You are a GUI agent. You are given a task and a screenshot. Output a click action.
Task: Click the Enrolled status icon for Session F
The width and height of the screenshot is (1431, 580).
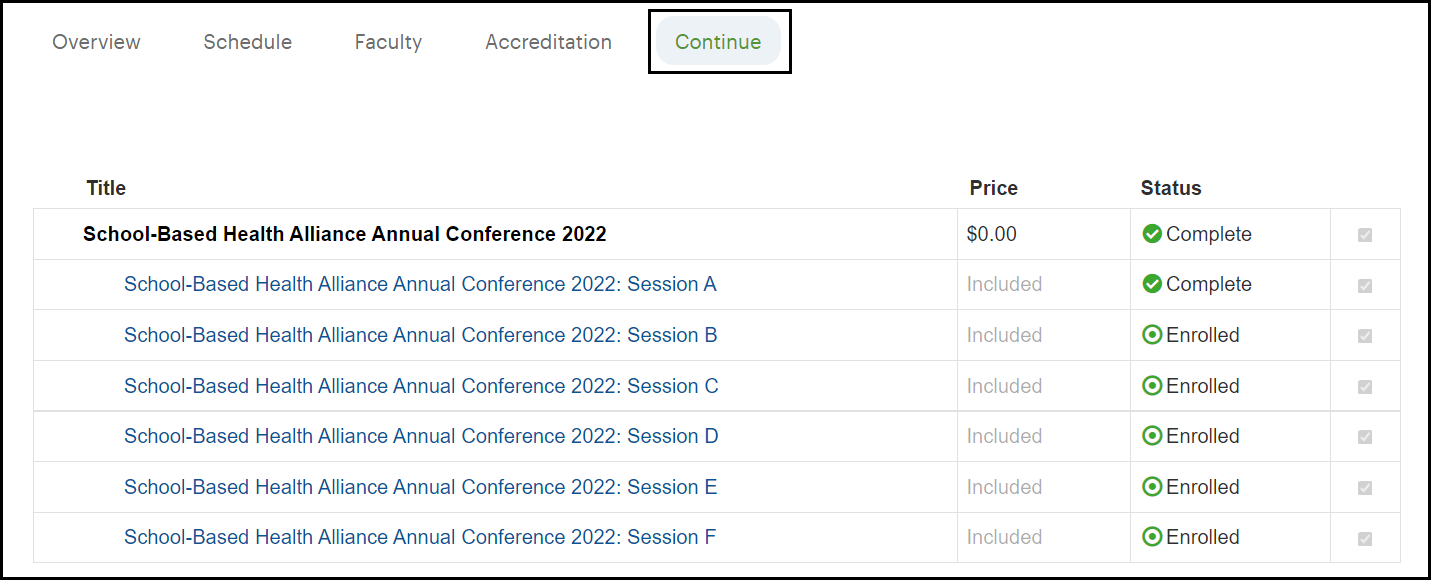pos(1152,537)
